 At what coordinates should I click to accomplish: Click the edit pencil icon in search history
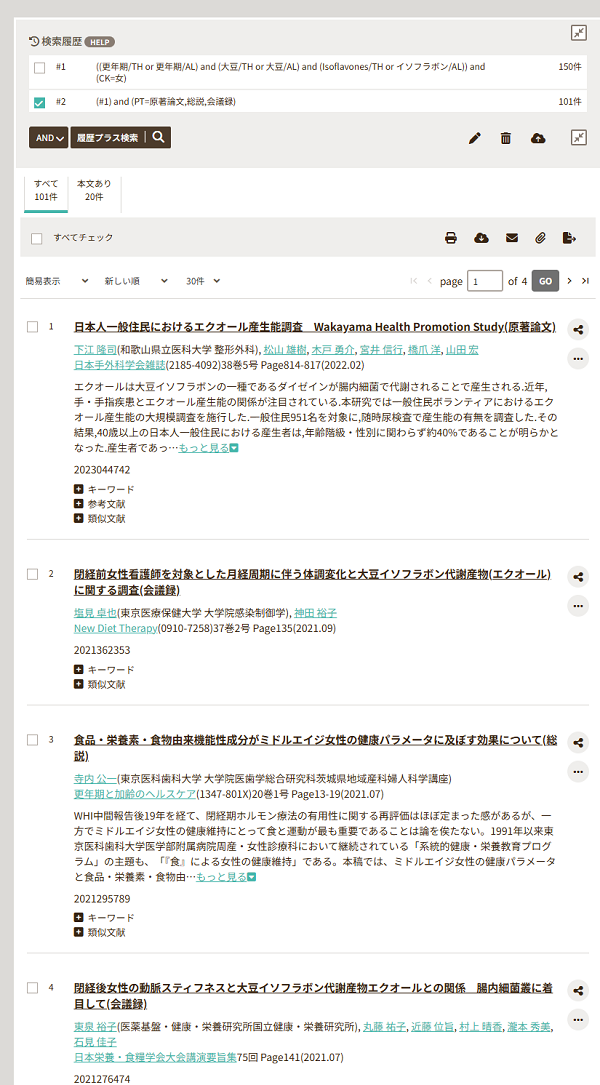pos(474,138)
